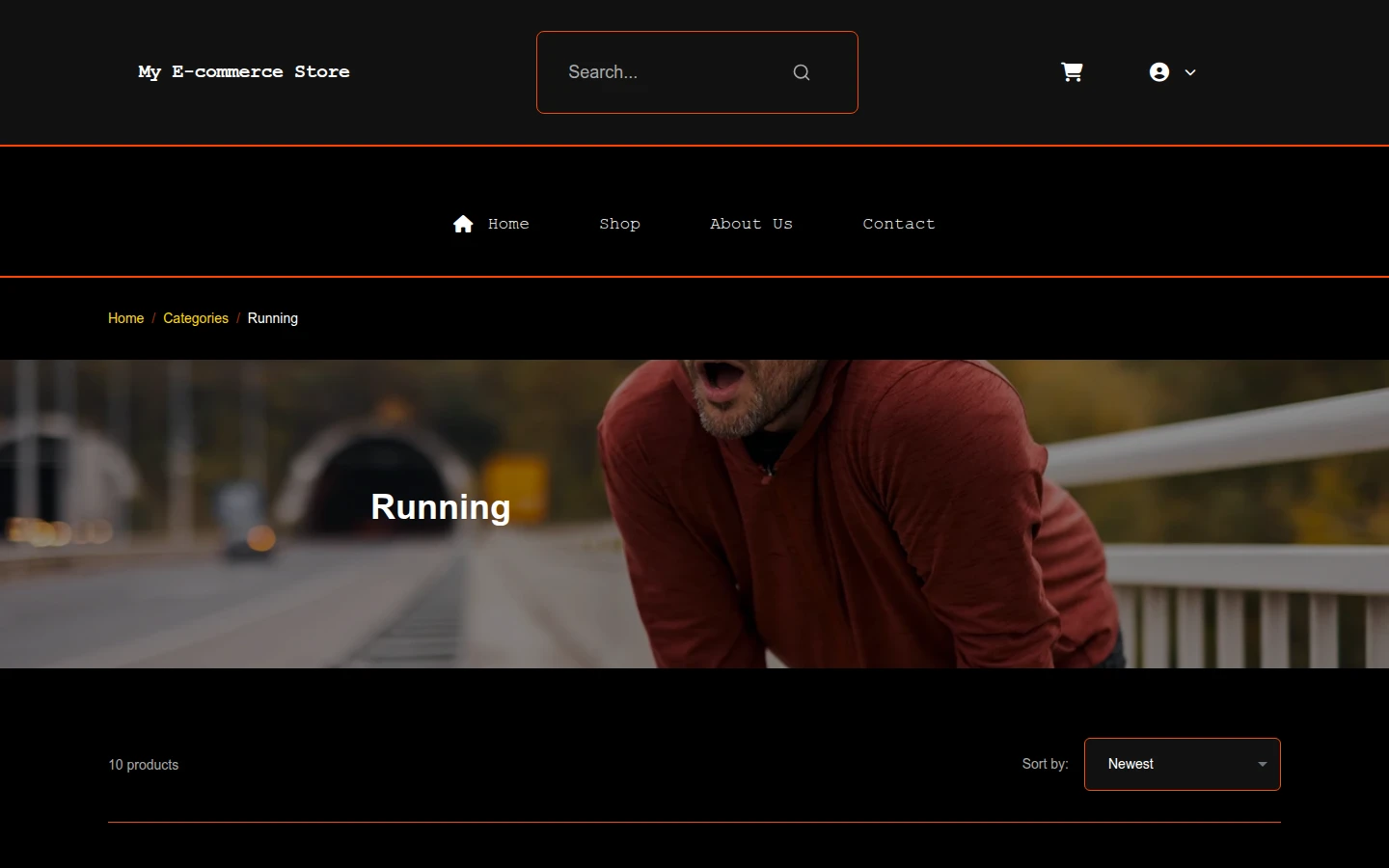The width and height of the screenshot is (1389, 868).
Task: Click the user account avatar icon
Action: pyautogui.click(x=1159, y=72)
